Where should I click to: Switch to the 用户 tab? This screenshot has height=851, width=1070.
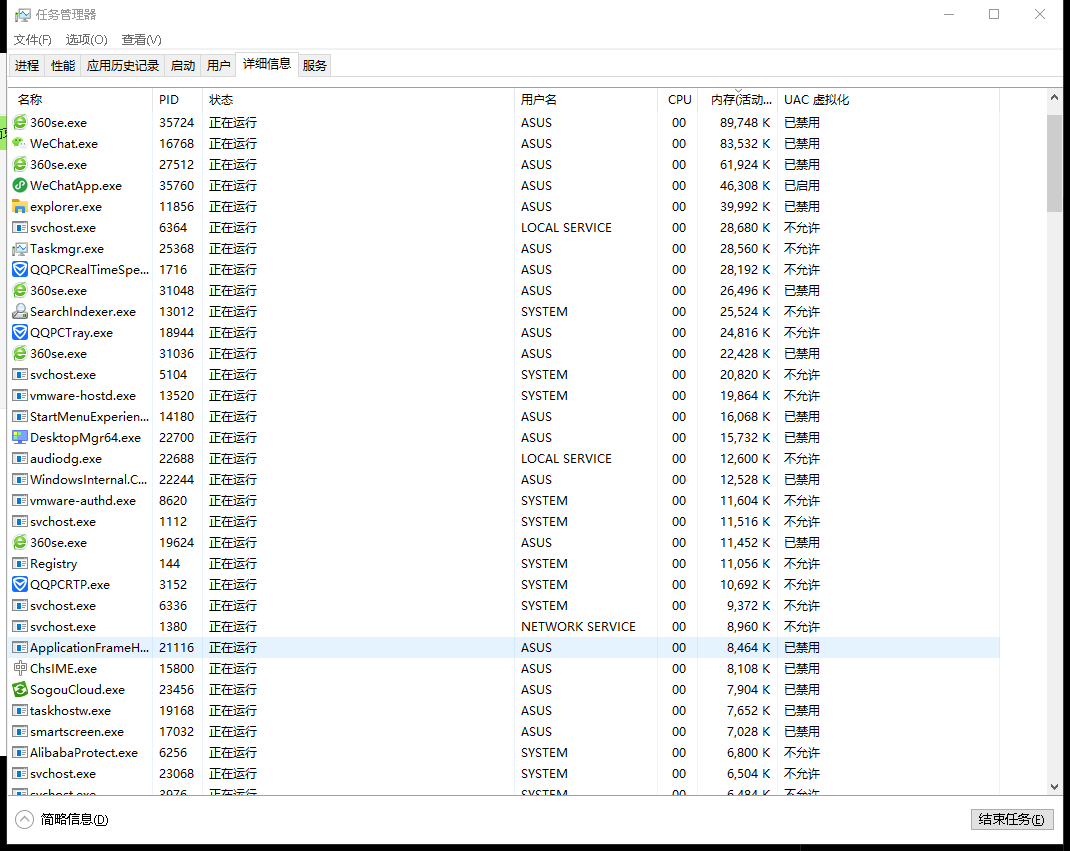(218, 66)
